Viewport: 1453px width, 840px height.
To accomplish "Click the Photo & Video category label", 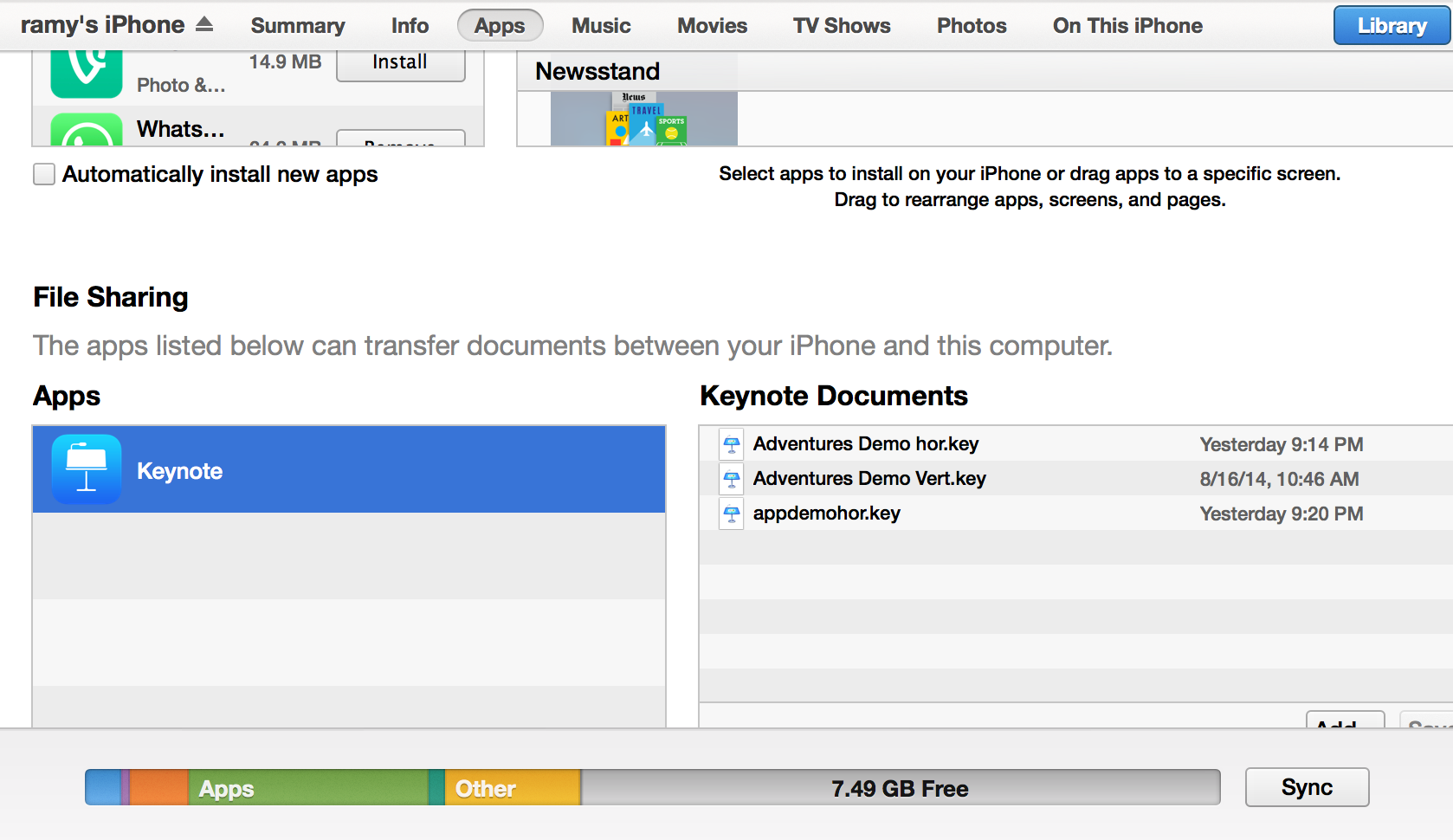I will [x=181, y=85].
